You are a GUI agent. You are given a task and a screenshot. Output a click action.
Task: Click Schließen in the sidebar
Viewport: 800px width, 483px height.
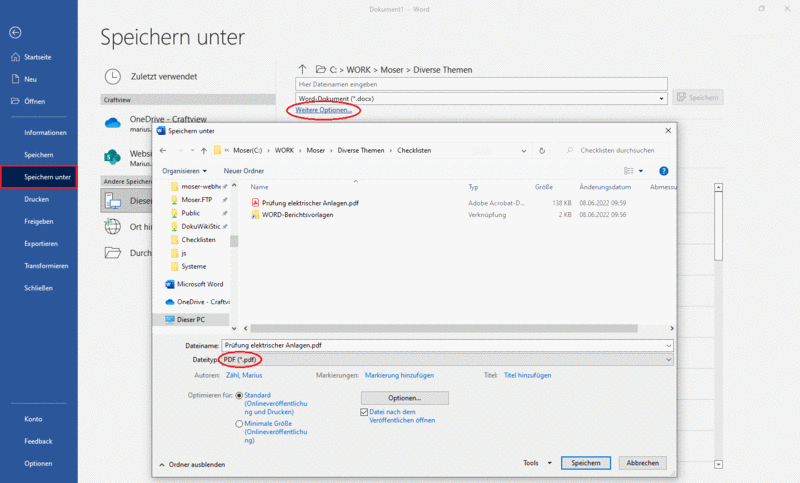click(38, 288)
